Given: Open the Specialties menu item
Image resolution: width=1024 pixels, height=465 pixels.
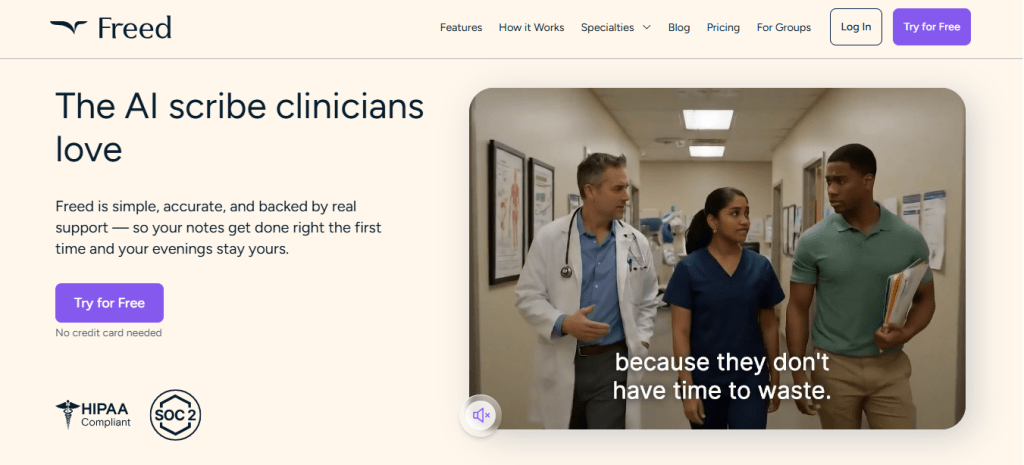Looking at the screenshot, I should point(607,28).
